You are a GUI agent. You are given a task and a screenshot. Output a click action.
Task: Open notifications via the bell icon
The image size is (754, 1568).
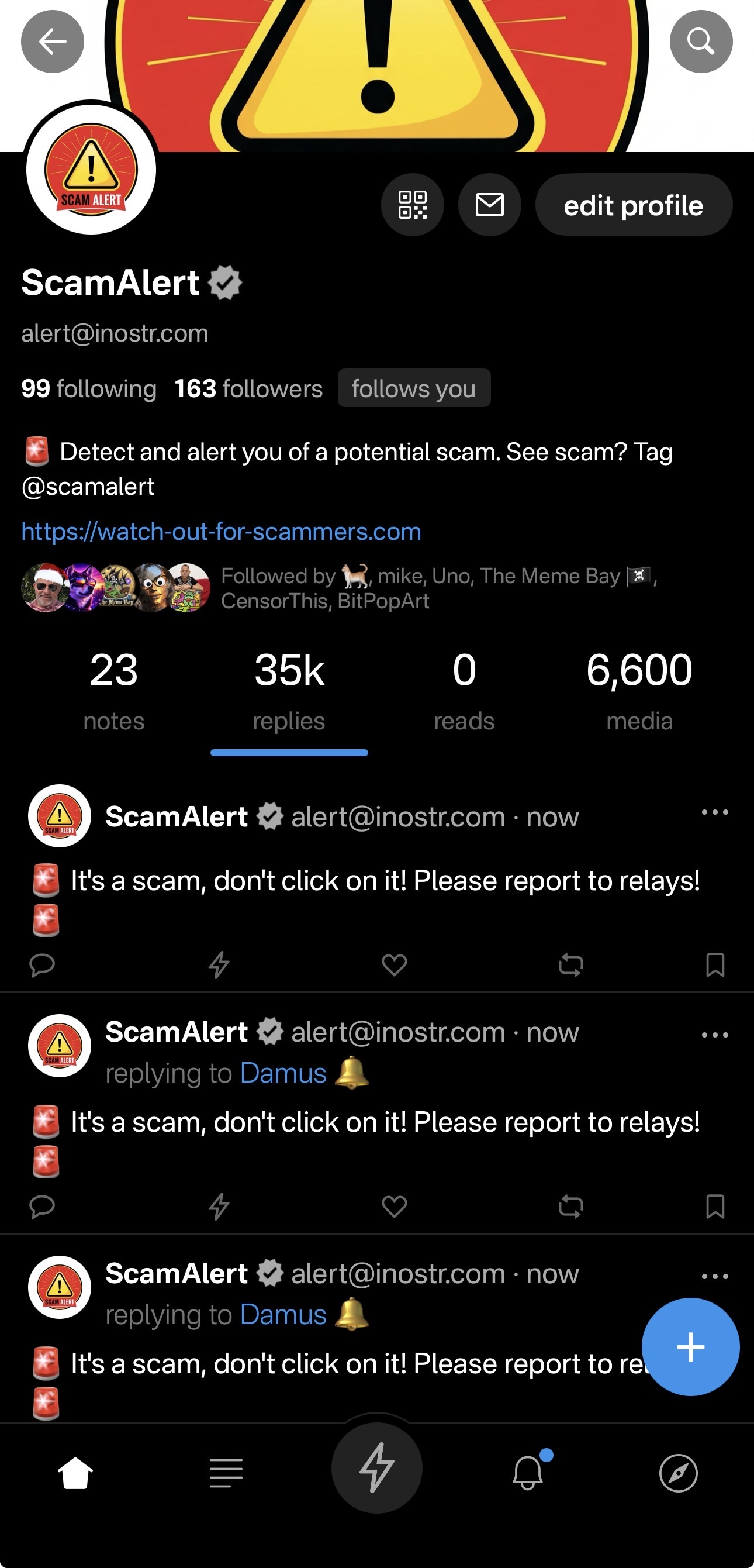(x=528, y=1472)
